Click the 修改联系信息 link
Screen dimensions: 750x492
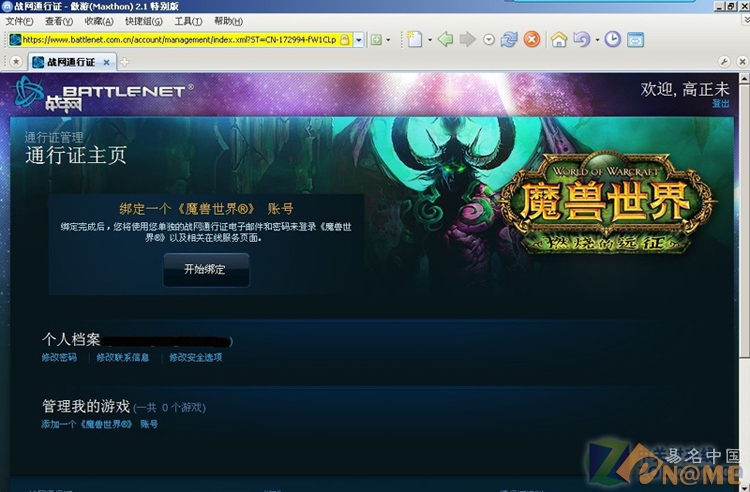pos(123,358)
